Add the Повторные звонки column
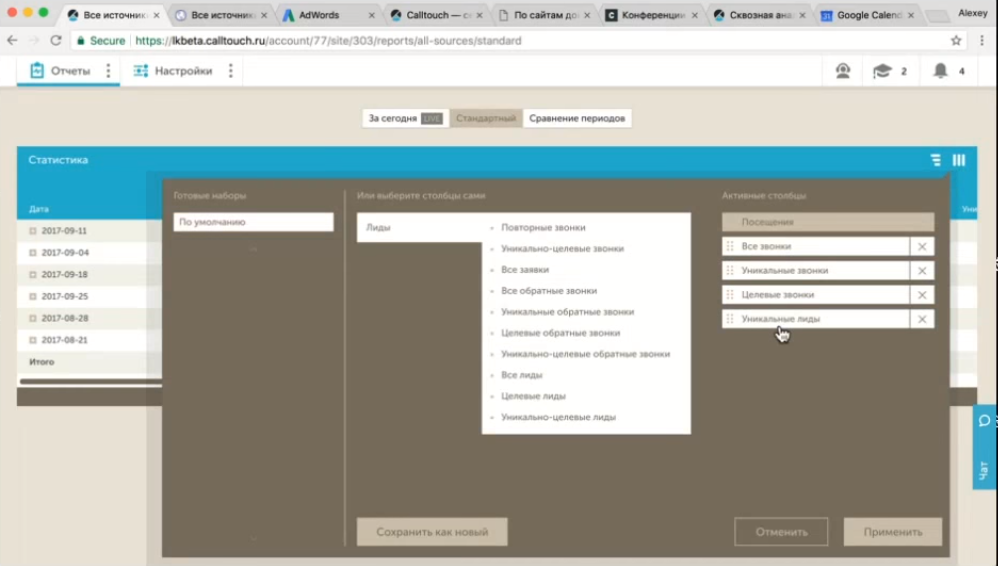The height and width of the screenshot is (566, 998). click(x=543, y=227)
